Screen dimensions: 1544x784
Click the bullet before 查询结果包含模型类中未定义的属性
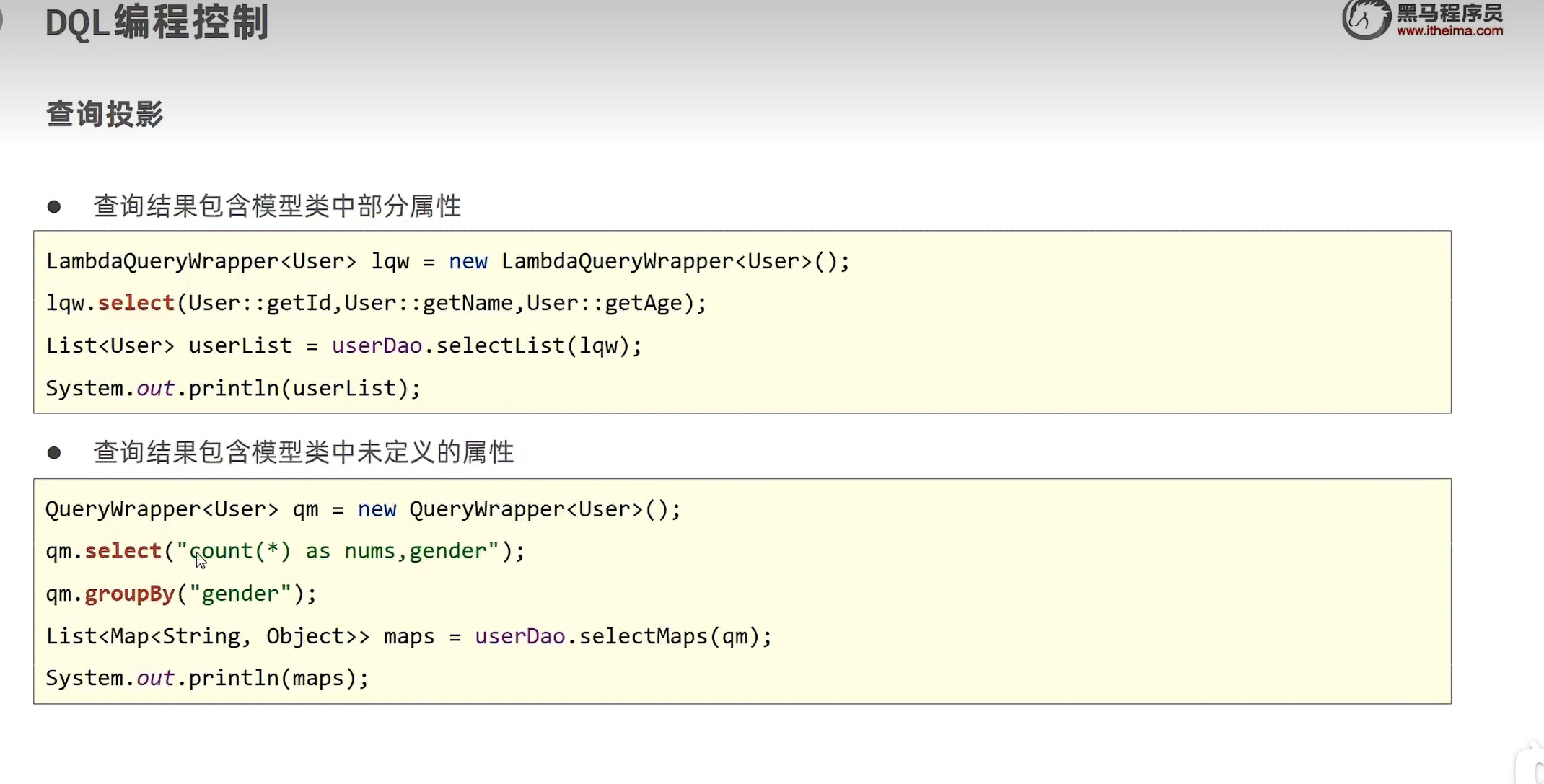pyautogui.click(x=54, y=453)
